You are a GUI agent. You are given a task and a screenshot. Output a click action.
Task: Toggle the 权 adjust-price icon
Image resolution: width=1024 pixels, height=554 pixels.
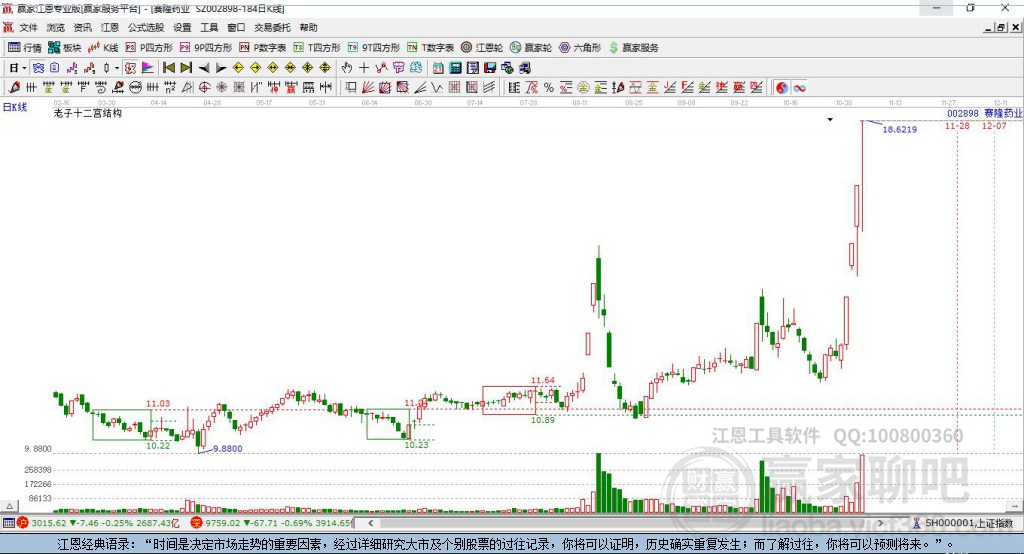131,68
